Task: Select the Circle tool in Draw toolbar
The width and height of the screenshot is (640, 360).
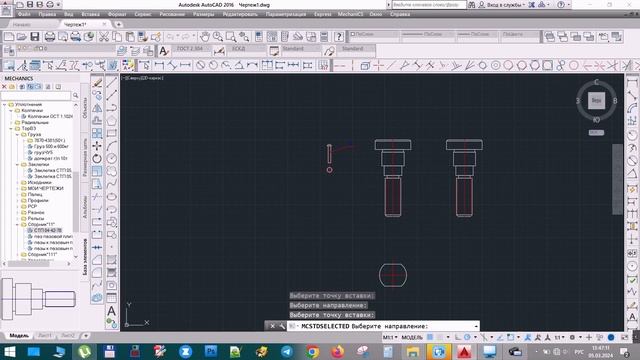Action: (112, 159)
